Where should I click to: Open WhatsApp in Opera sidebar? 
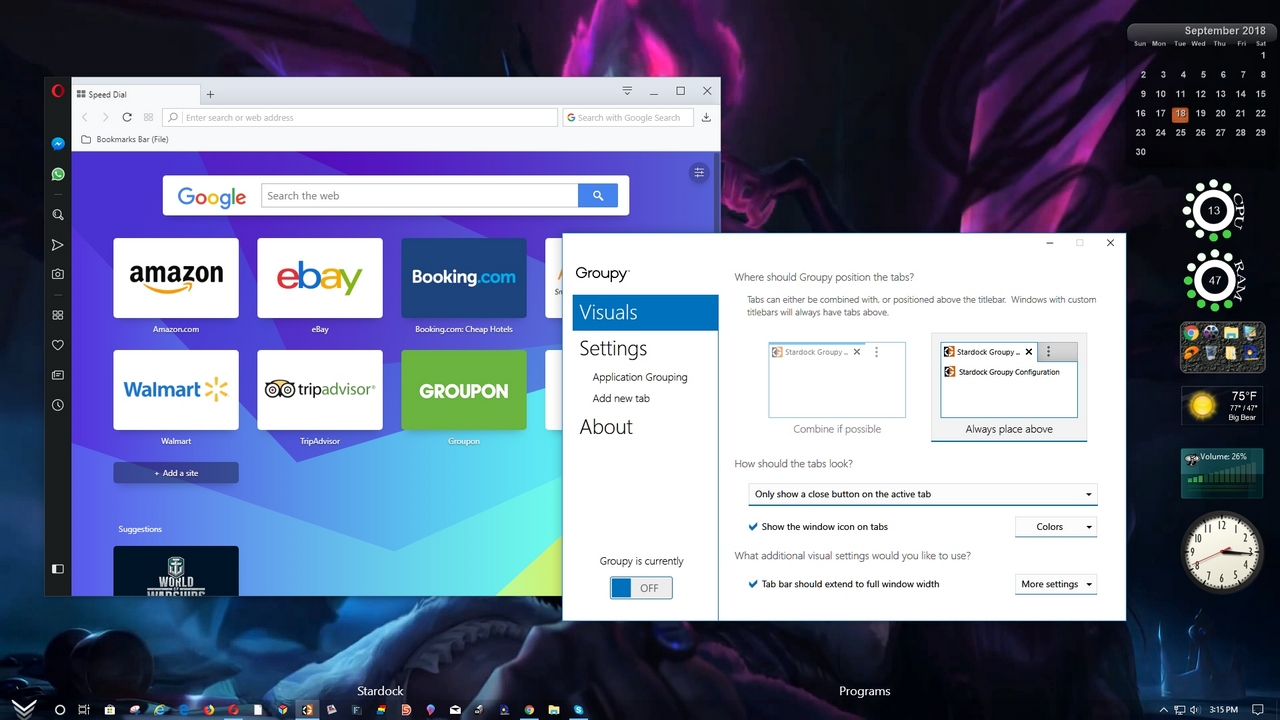point(58,174)
